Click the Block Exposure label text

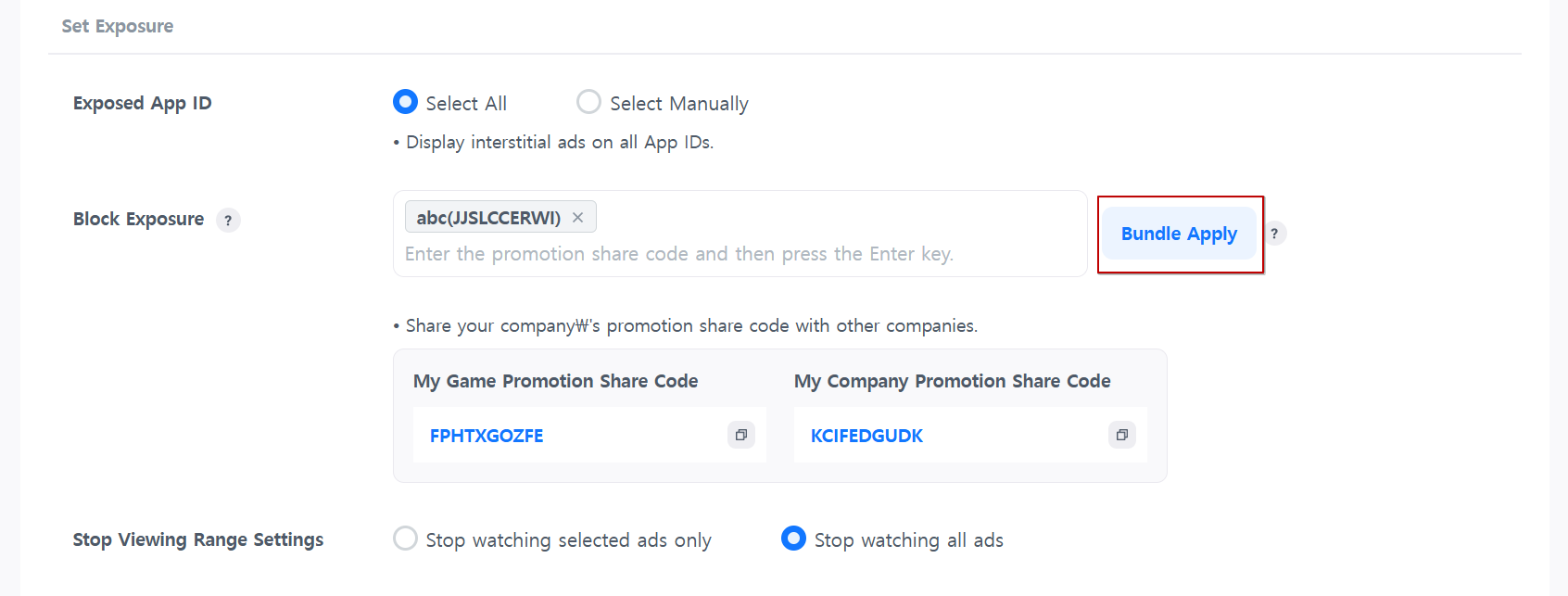click(x=138, y=220)
